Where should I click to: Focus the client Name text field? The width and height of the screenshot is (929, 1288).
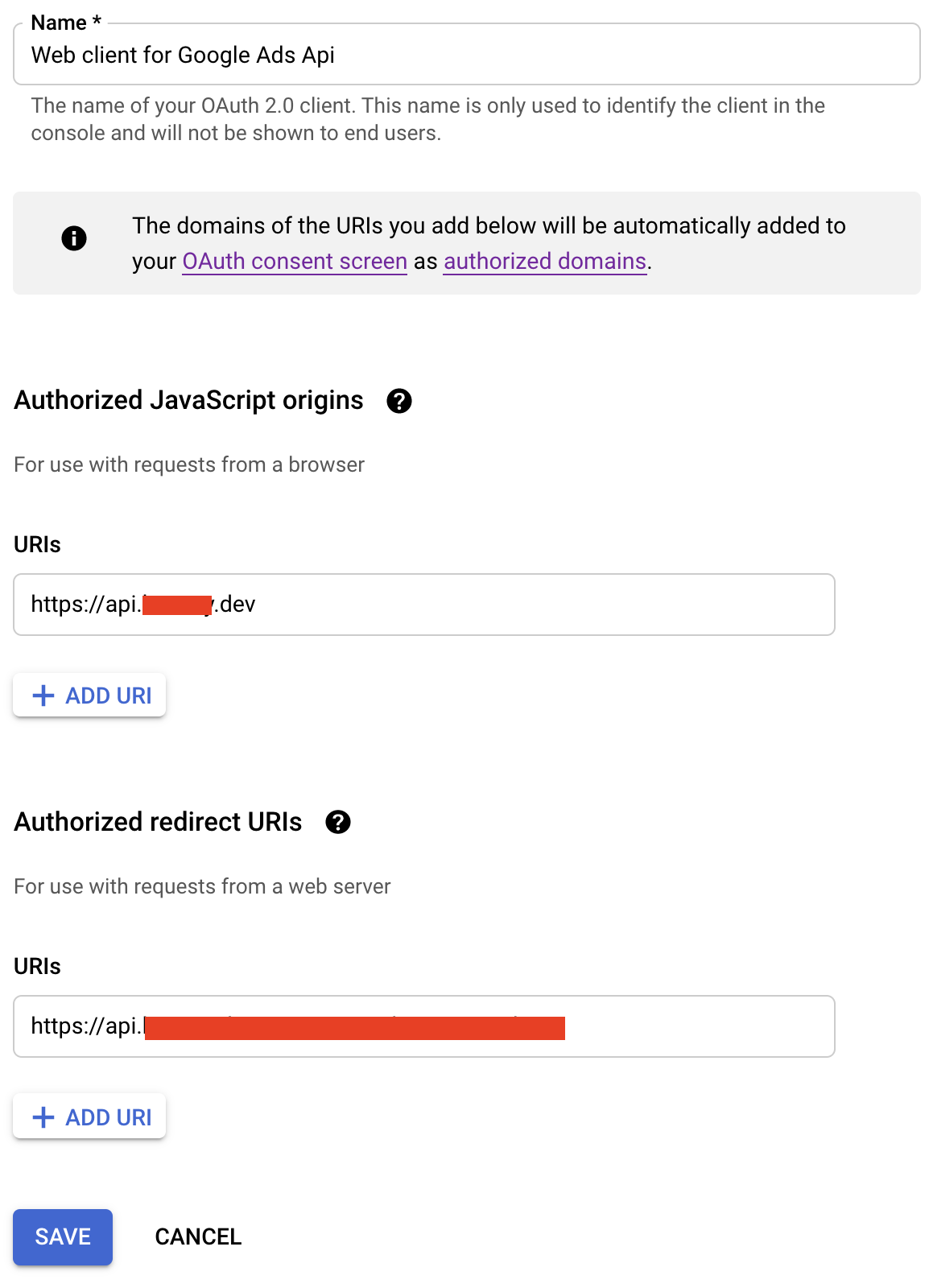click(x=467, y=55)
